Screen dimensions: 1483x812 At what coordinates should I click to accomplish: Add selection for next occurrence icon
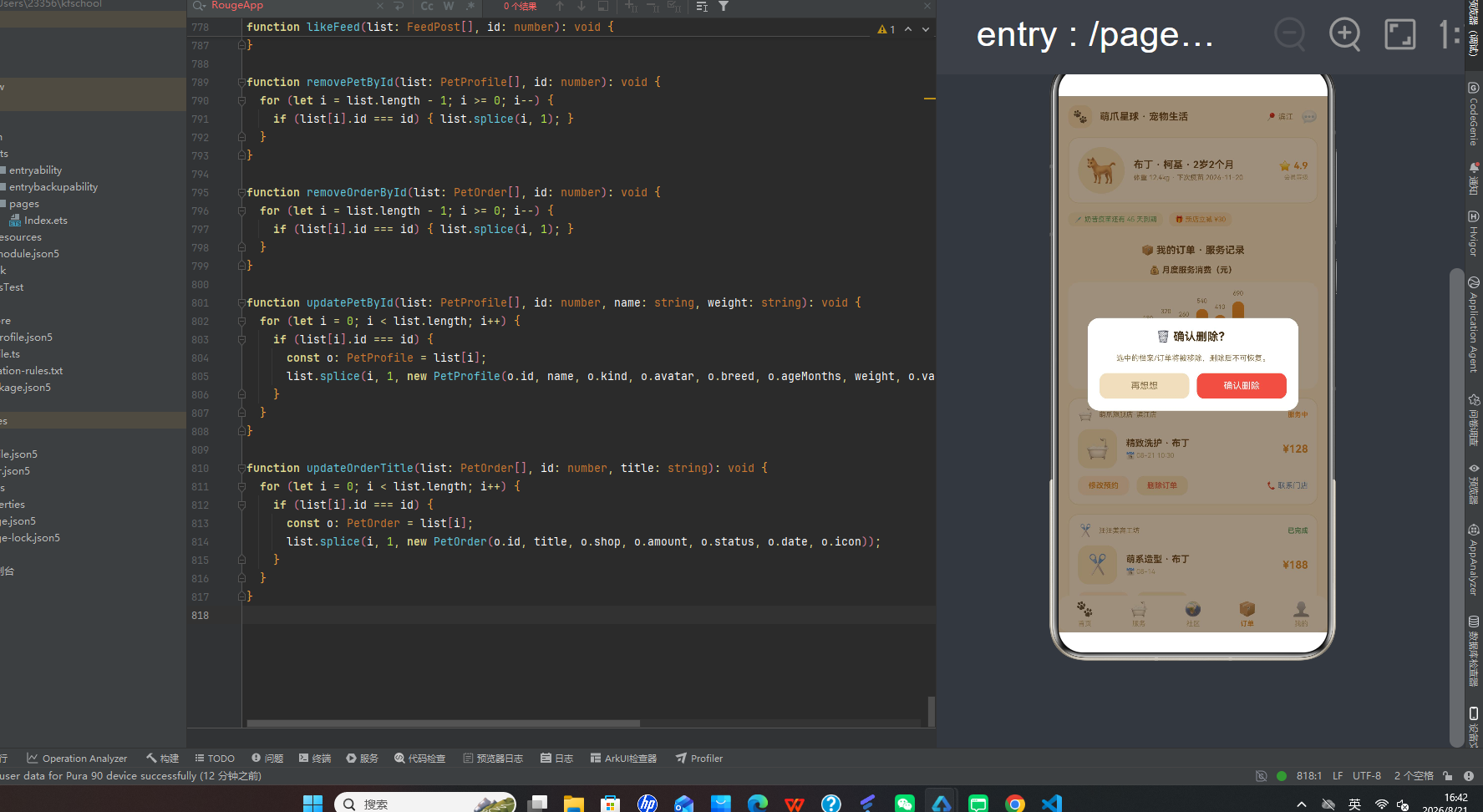[631, 6]
